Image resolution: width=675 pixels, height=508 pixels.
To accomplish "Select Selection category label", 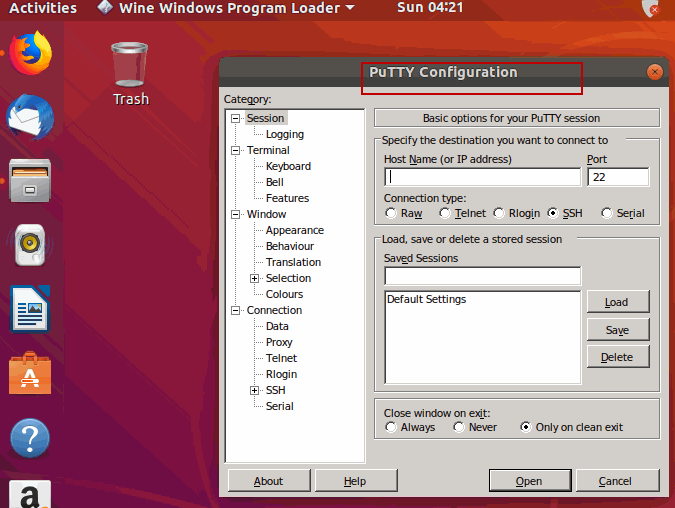I will tap(288, 278).
